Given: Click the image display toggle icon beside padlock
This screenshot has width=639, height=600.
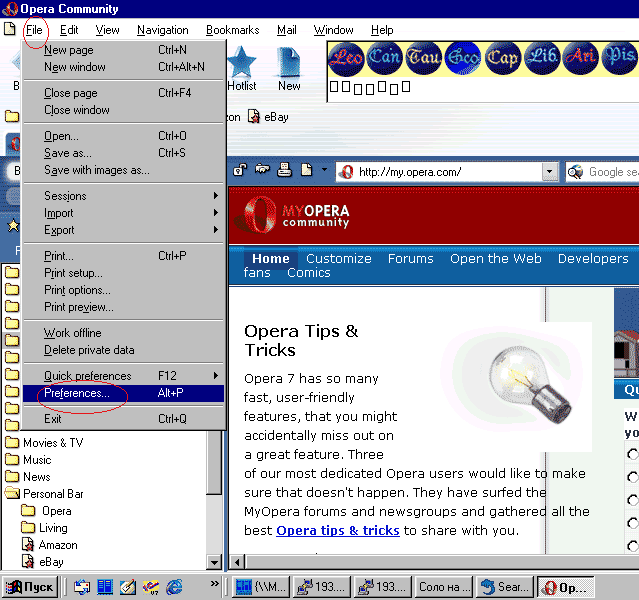Looking at the screenshot, I should coord(262,169).
